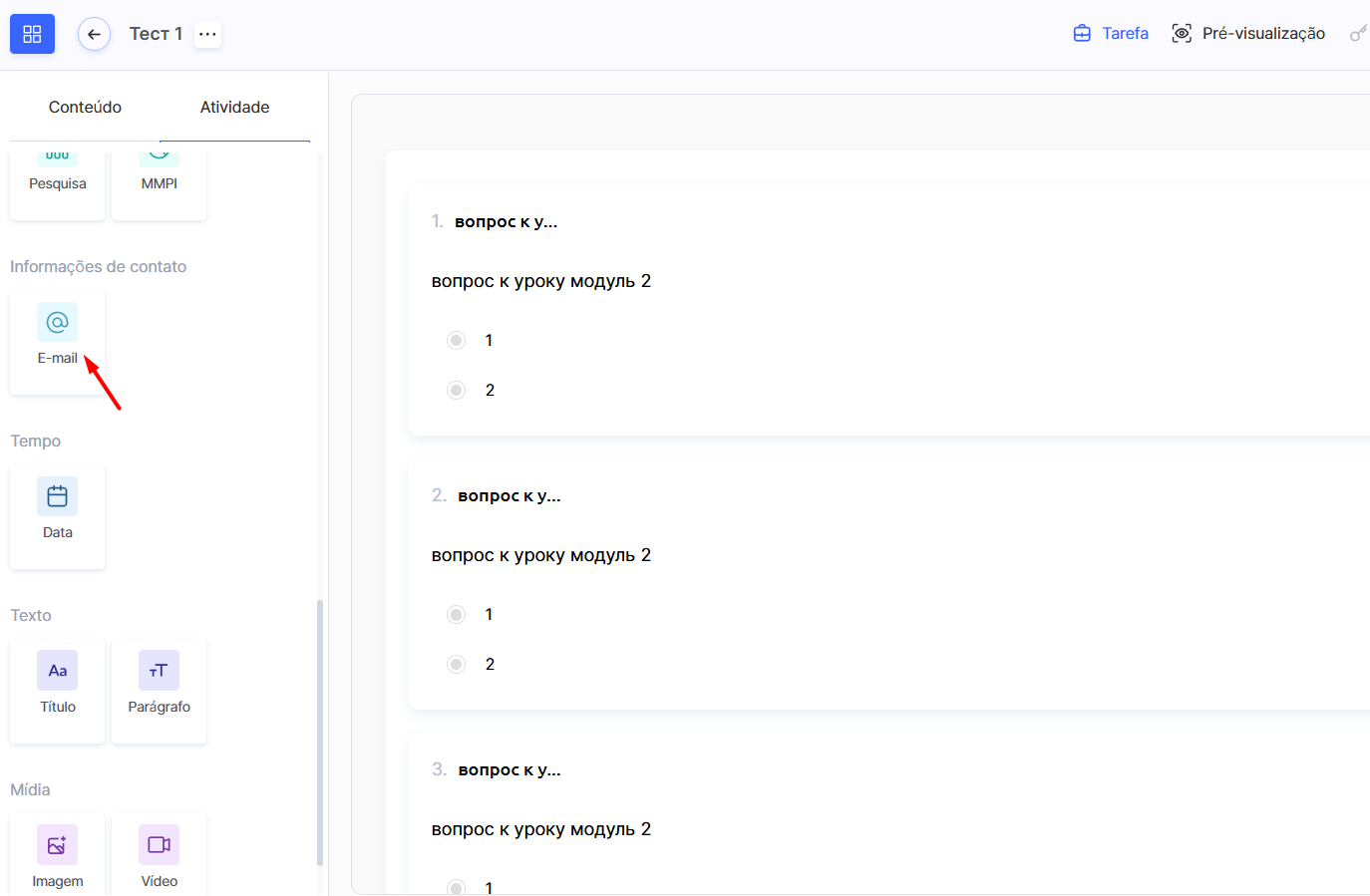1370x896 pixels.
Task: Select option 2 in question 2
Action: tap(457, 665)
